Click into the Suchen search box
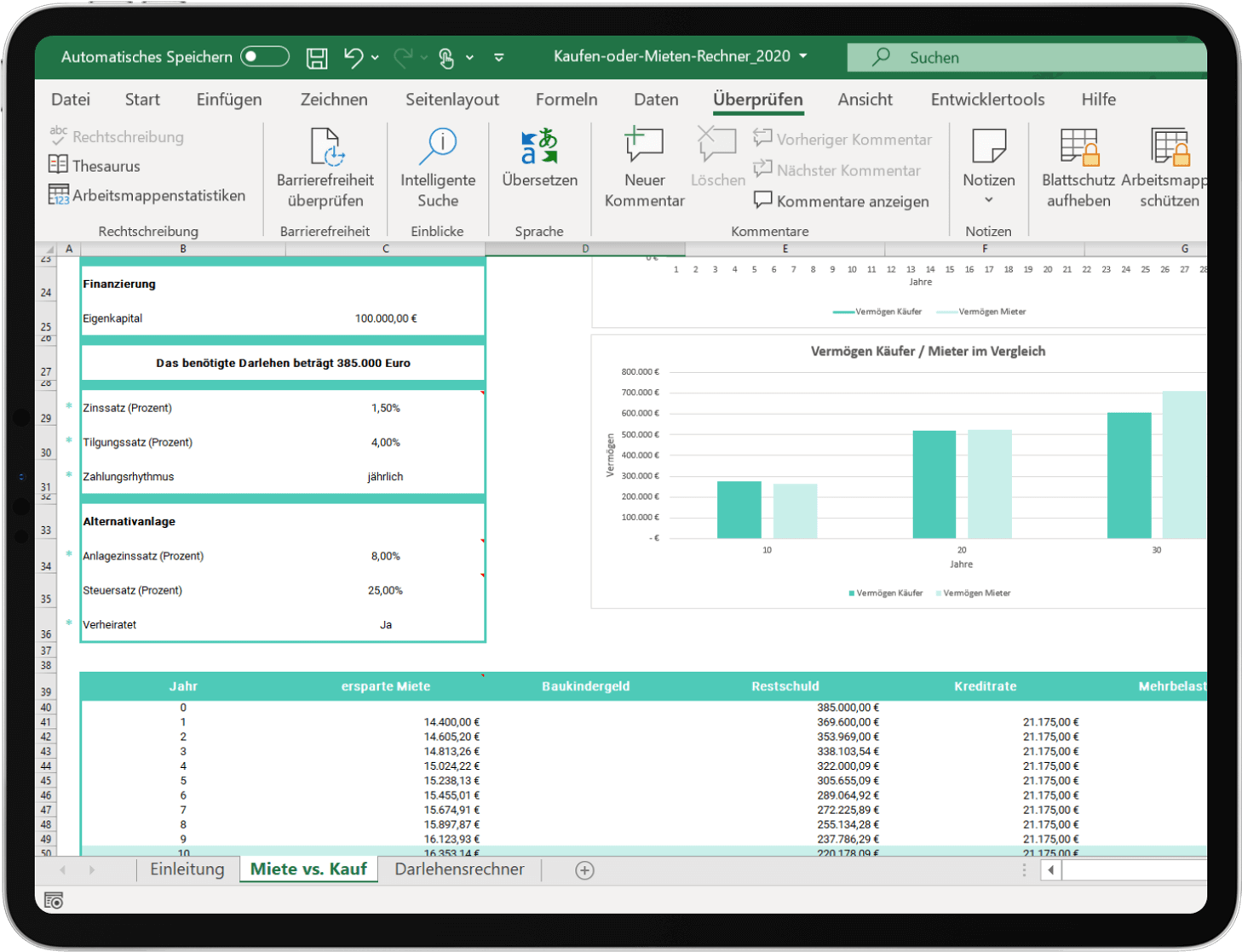This screenshot has height=952, width=1242. [1026, 57]
